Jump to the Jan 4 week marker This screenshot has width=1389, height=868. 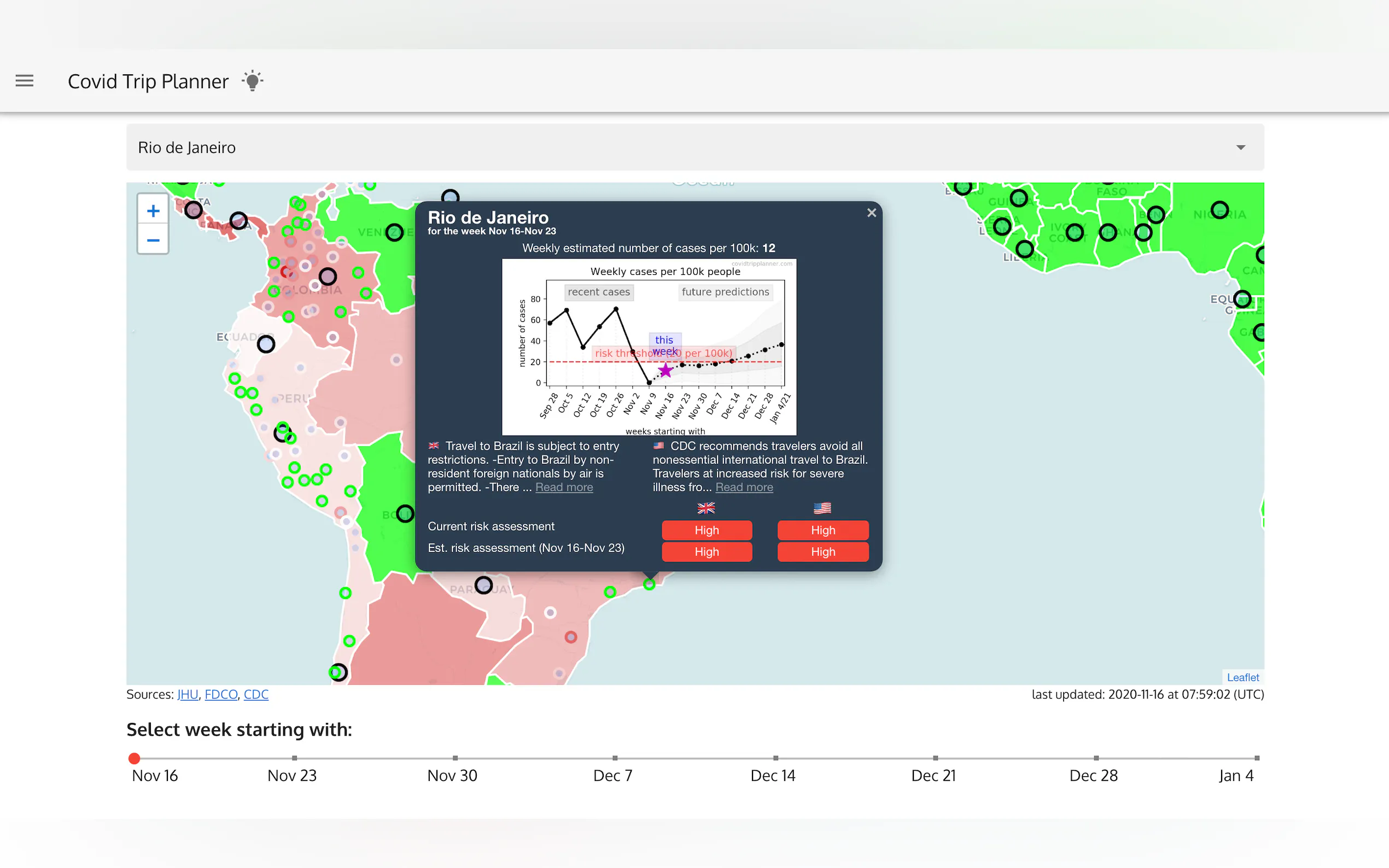click(x=1256, y=758)
